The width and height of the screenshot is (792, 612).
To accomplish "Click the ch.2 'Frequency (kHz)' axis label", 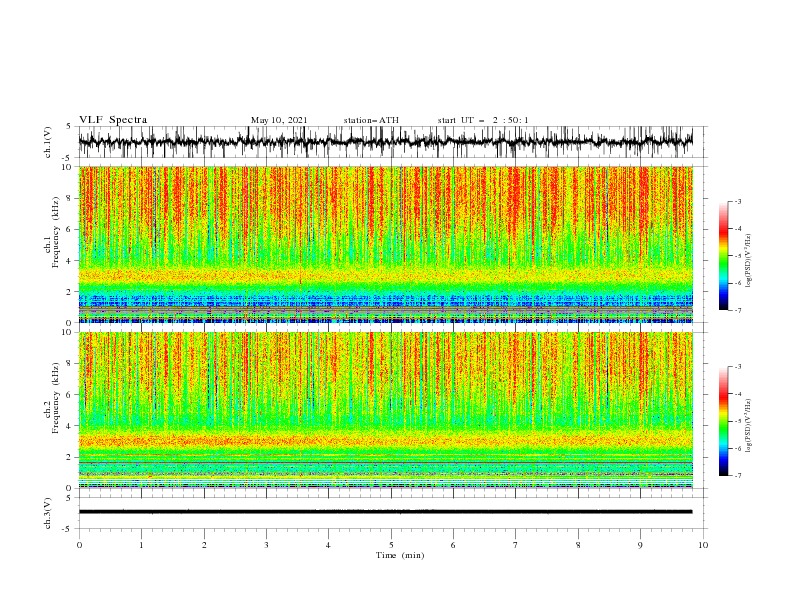I will (55, 398).
